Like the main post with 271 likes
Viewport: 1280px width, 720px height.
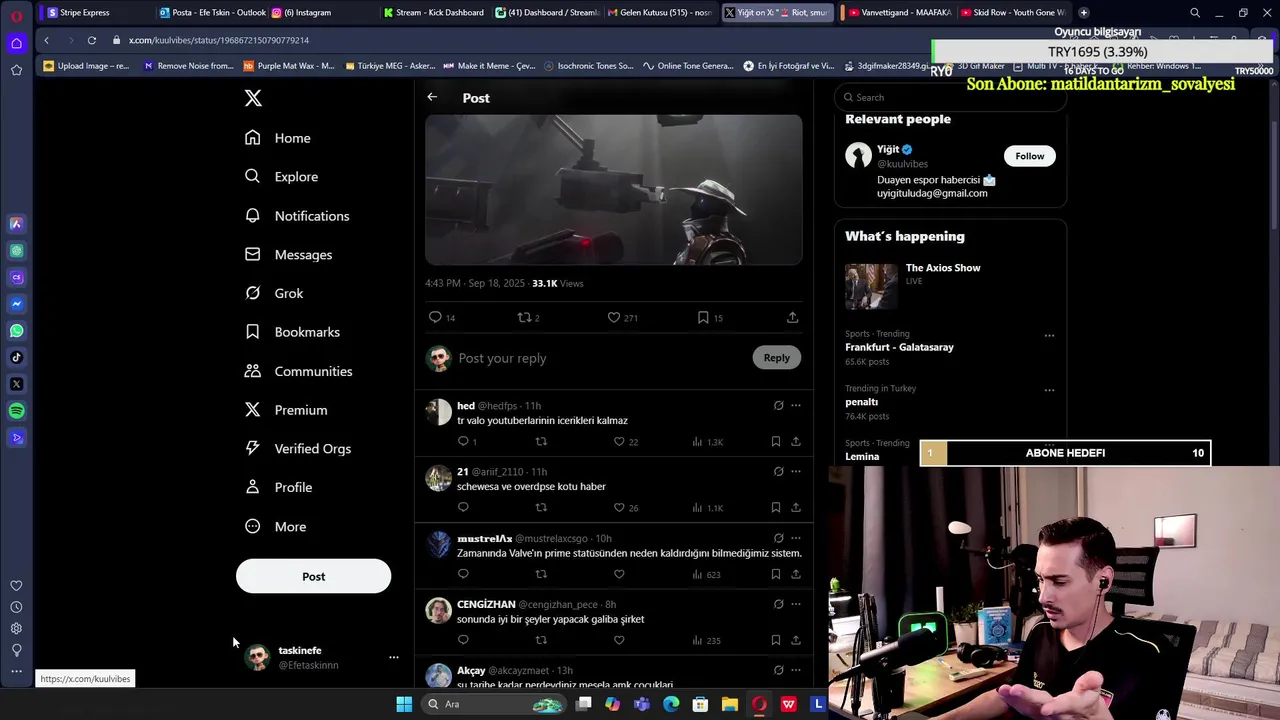pos(622,317)
